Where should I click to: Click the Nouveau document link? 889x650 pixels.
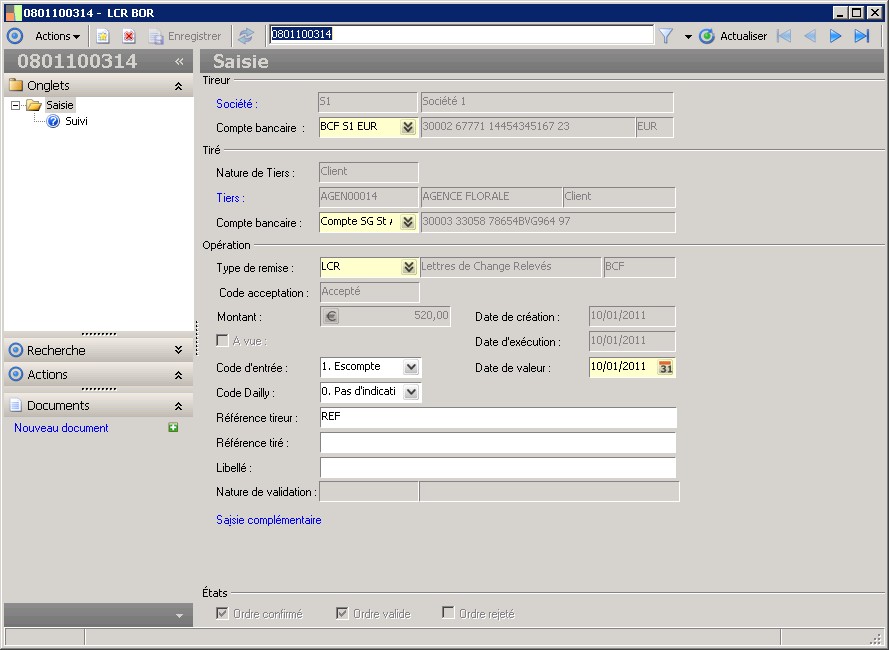click(61, 428)
